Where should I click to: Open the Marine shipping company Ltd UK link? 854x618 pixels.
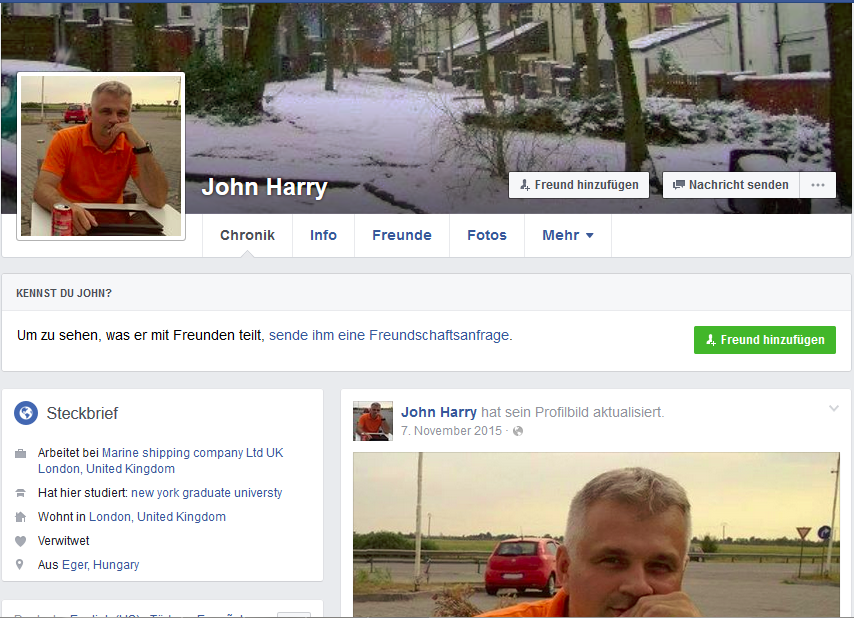[x=193, y=453]
